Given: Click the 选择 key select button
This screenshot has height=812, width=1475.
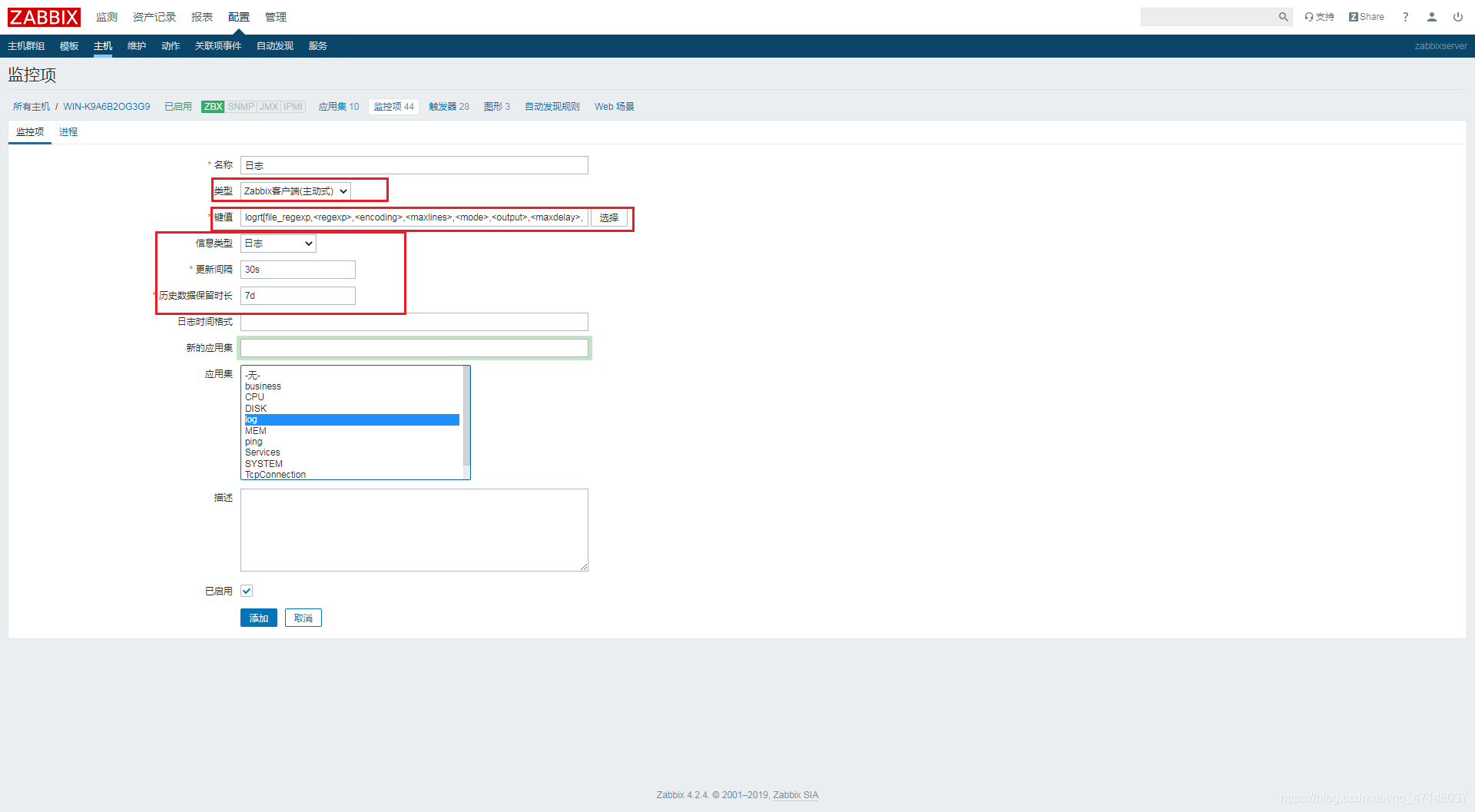Looking at the screenshot, I should (x=609, y=218).
